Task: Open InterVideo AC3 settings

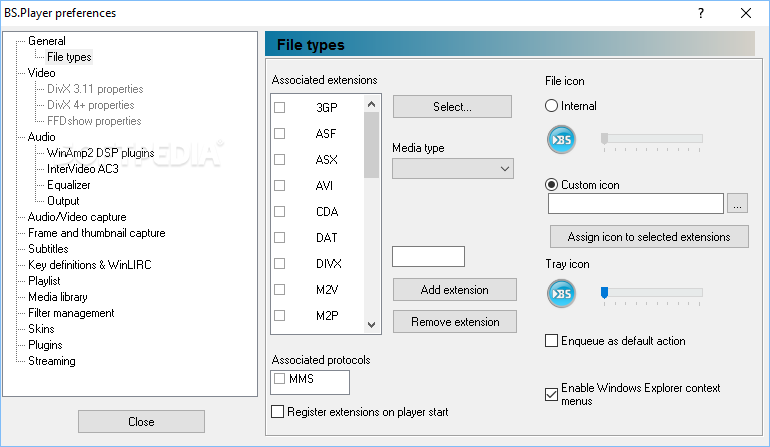Action: click(x=83, y=169)
